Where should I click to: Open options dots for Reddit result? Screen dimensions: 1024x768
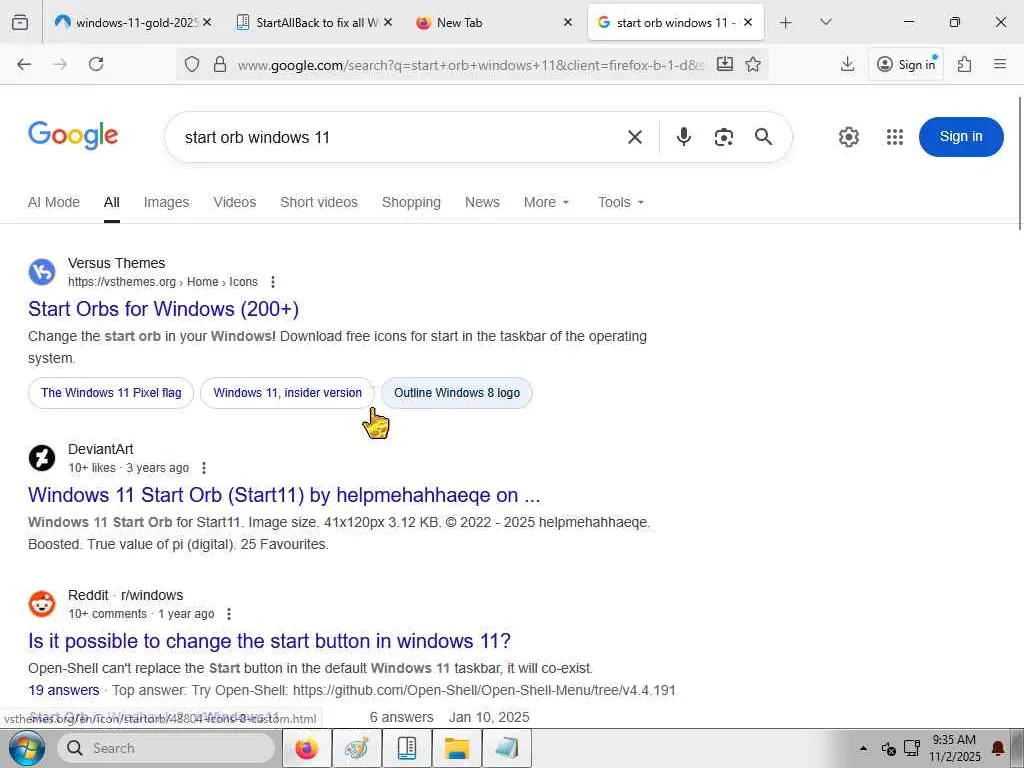click(229, 614)
